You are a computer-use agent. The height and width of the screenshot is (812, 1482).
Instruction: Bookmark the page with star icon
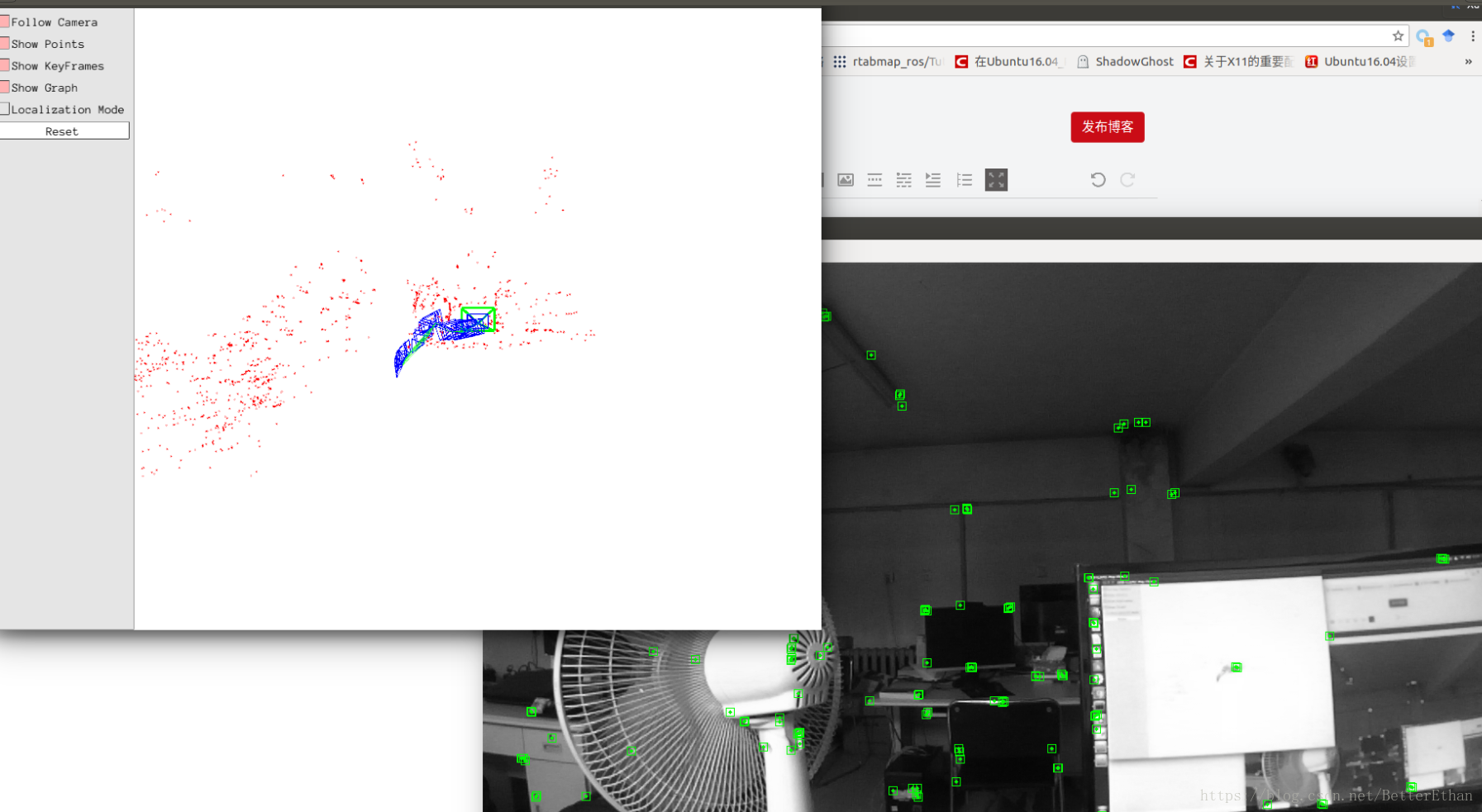[1398, 36]
